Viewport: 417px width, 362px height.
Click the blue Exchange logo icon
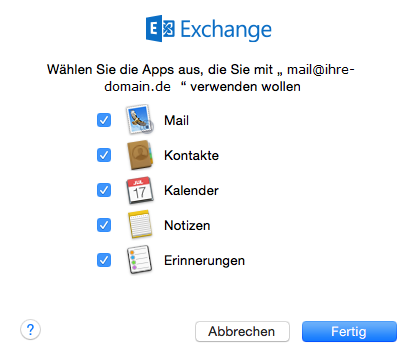point(160,28)
